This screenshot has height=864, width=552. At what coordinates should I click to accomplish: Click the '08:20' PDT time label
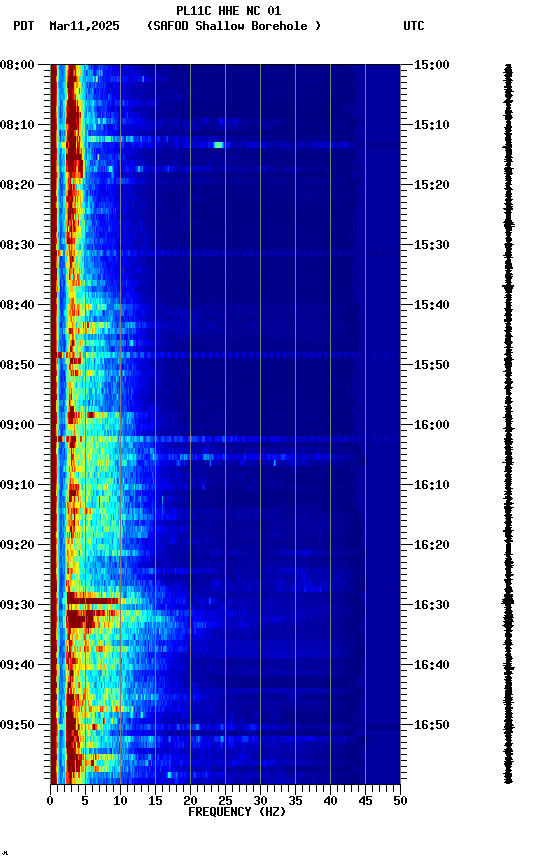click(x=17, y=185)
